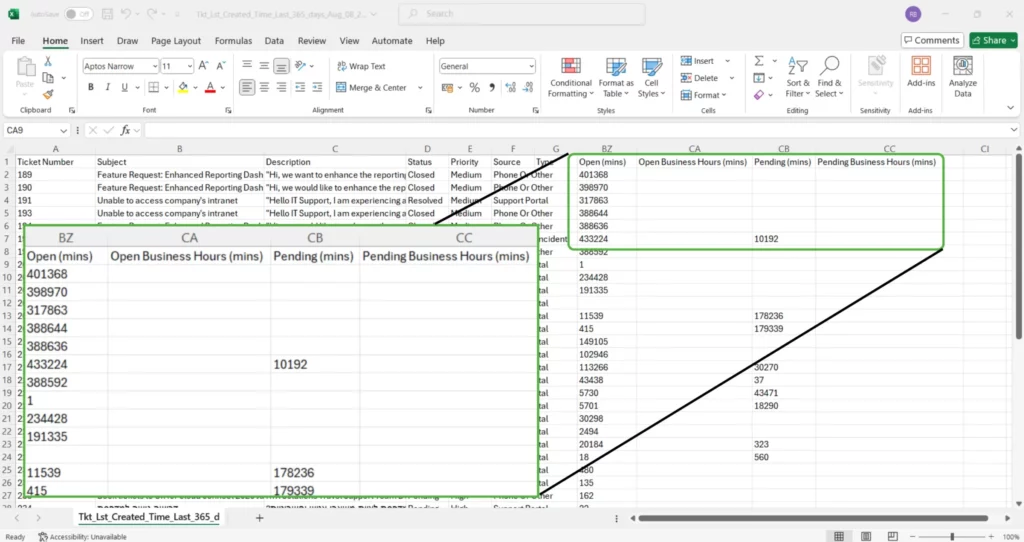1024x542 pixels.
Task: Click the Clear eraser icon in Editing
Action: [x=758, y=95]
